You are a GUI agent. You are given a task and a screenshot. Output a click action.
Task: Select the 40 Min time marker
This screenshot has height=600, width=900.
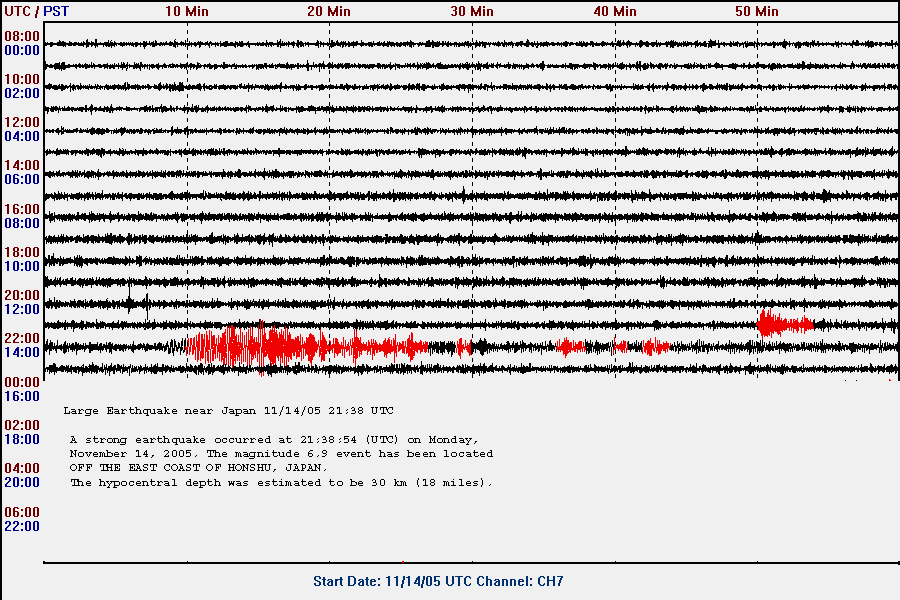[x=614, y=11]
